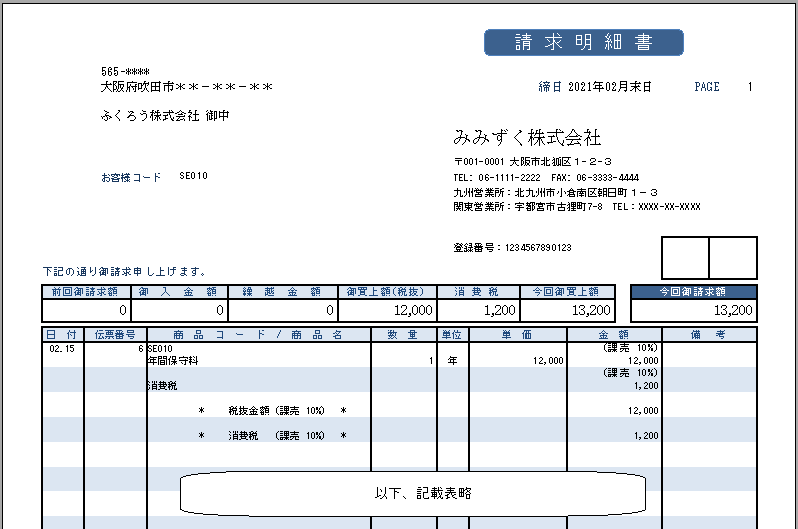Click the 前回御請求額 header cell

click(x=86, y=292)
